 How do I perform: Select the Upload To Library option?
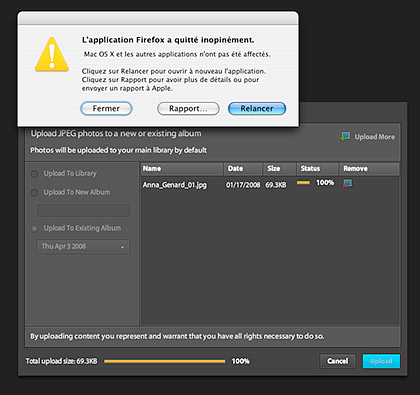34,174
